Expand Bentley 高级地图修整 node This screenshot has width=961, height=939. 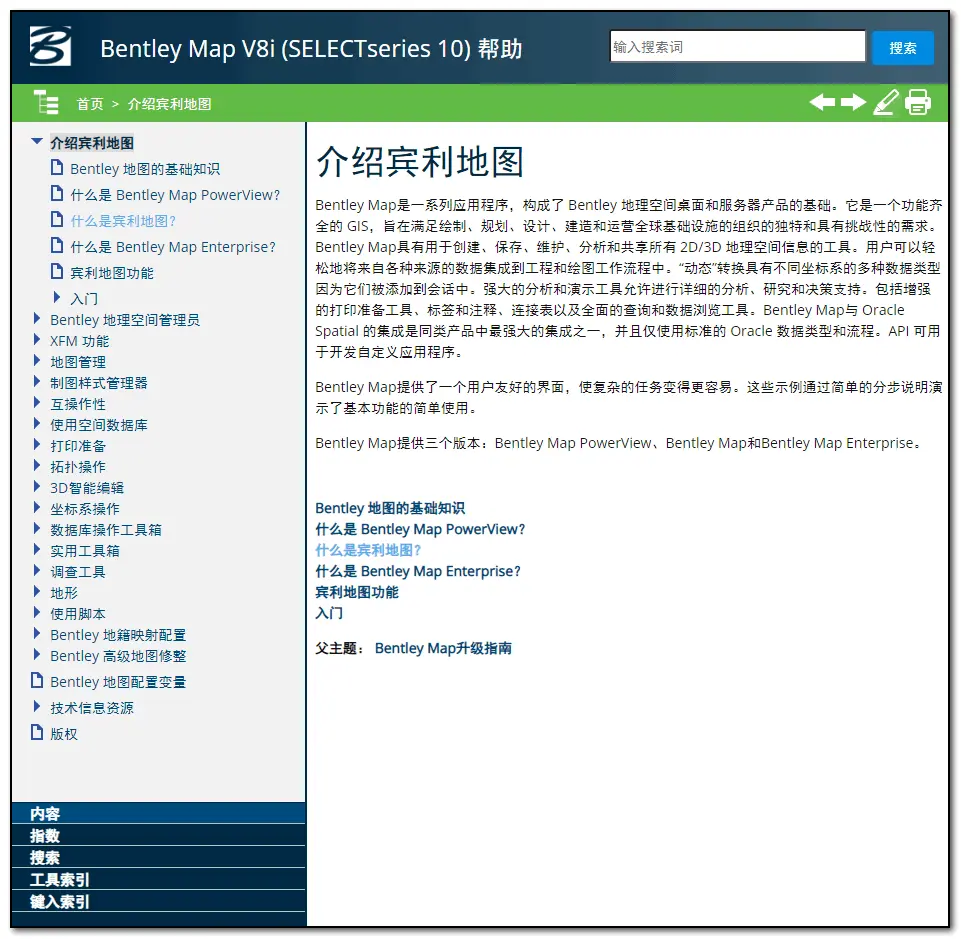coord(37,655)
